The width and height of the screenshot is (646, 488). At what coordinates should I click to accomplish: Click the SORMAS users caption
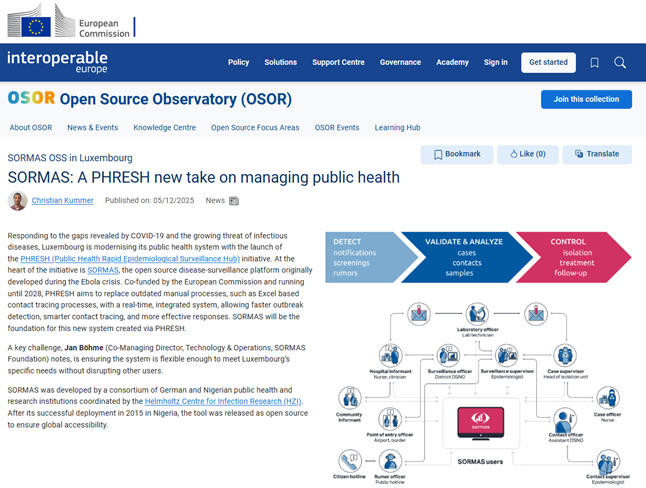tap(480, 462)
